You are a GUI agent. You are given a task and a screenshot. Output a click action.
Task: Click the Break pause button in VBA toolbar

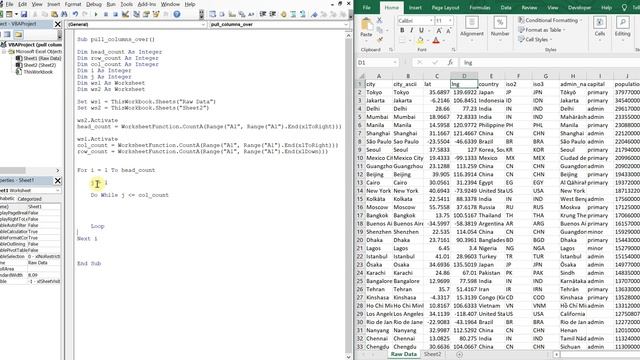[x=106, y=14]
